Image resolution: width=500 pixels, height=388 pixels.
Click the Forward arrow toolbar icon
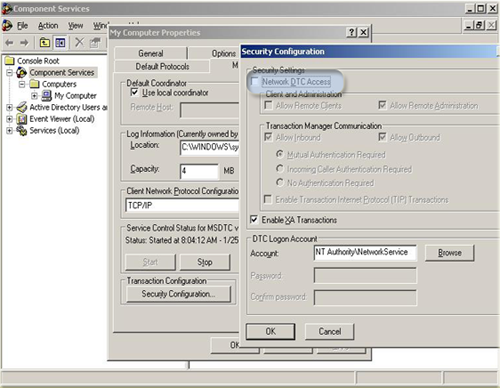[x=24, y=43]
